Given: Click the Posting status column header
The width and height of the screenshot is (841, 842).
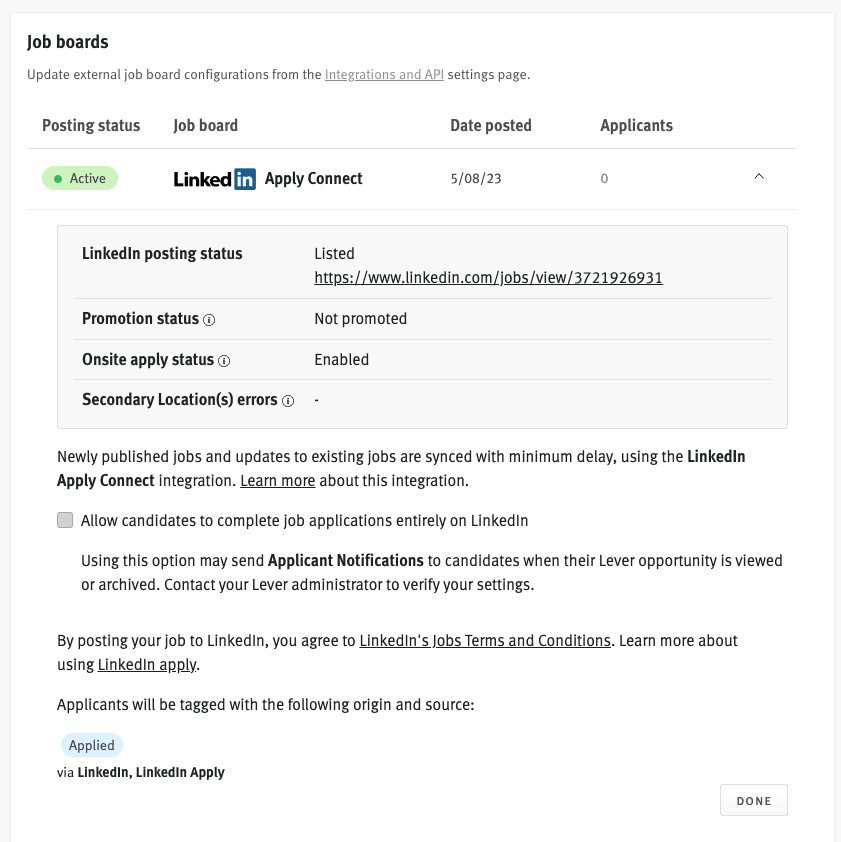Looking at the screenshot, I should point(90,125).
